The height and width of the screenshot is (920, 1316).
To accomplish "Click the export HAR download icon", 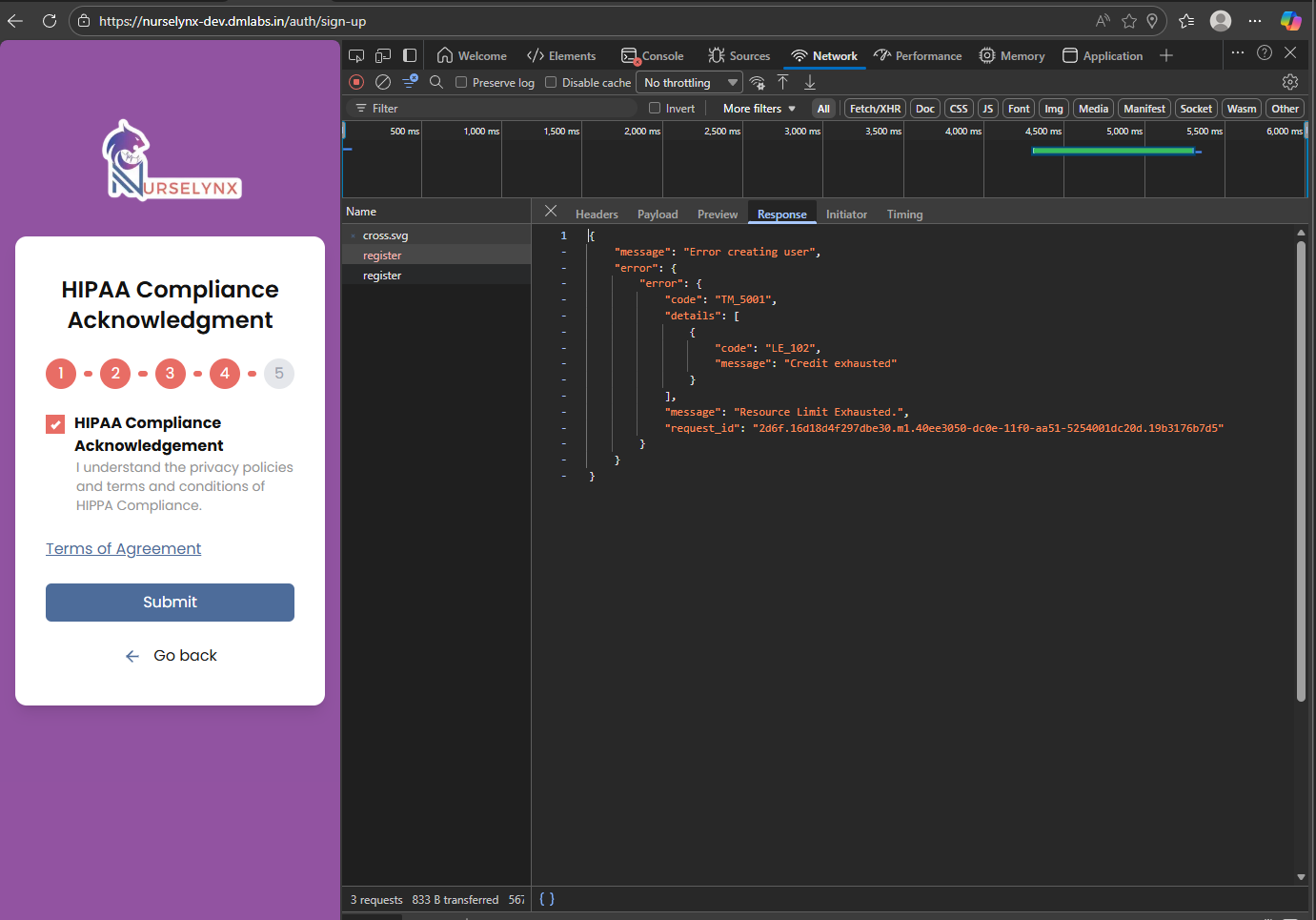I will (810, 83).
